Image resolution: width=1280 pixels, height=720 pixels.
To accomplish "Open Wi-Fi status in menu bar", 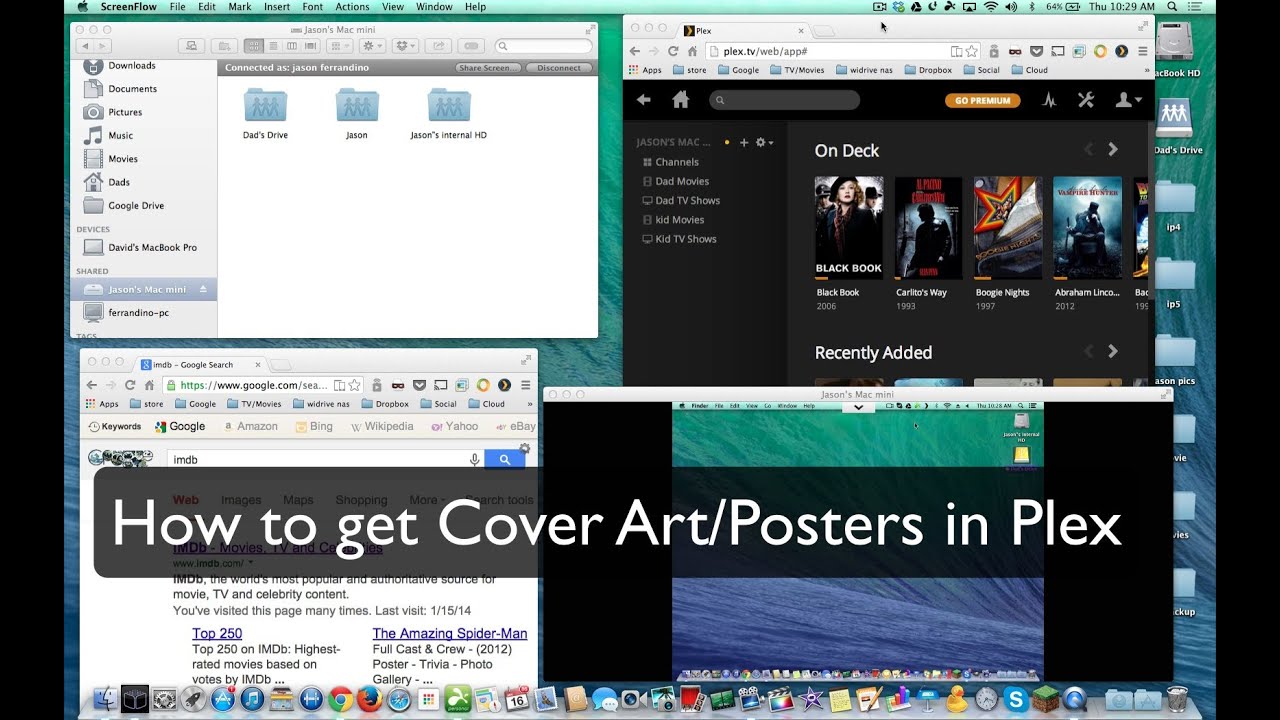I will (x=991, y=7).
